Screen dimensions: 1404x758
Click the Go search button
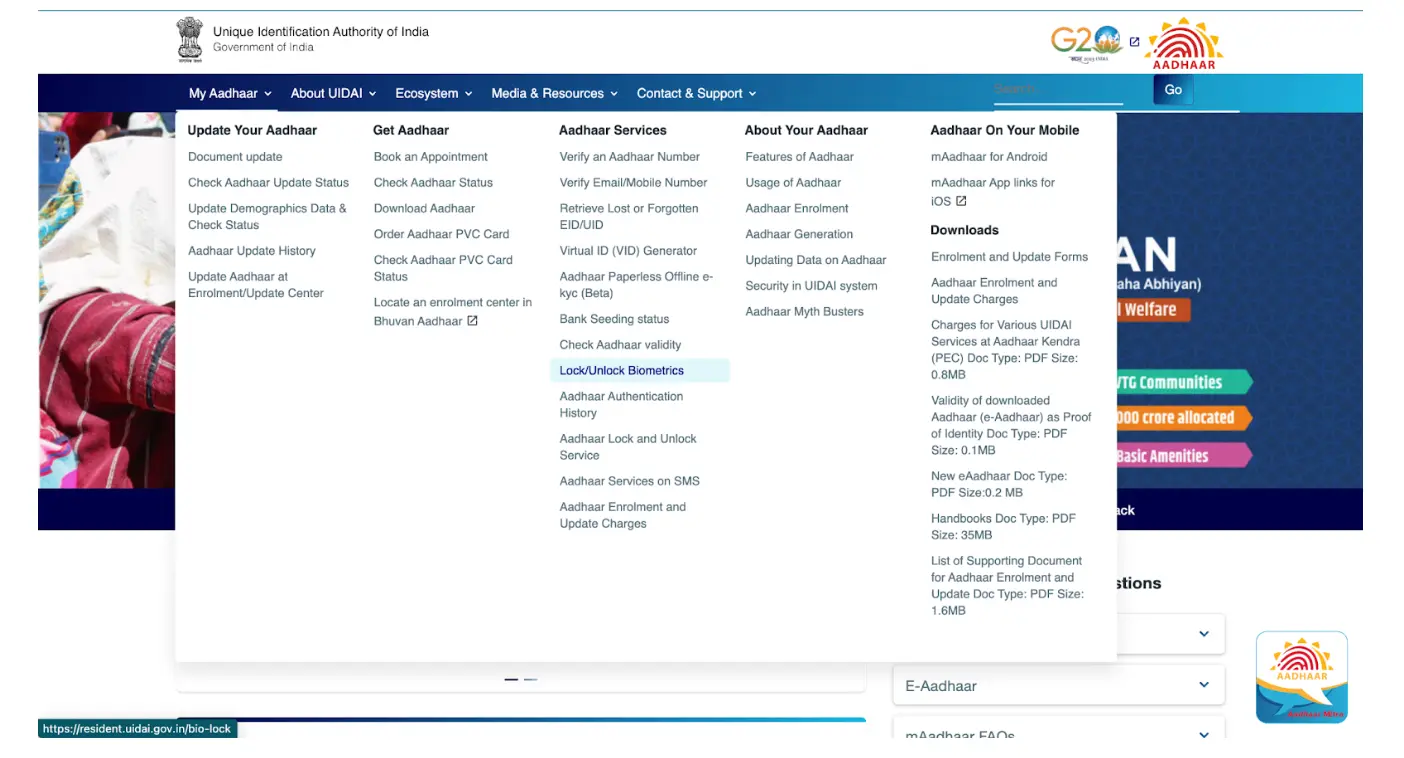pyautogui.click(x=1173, y=90)
